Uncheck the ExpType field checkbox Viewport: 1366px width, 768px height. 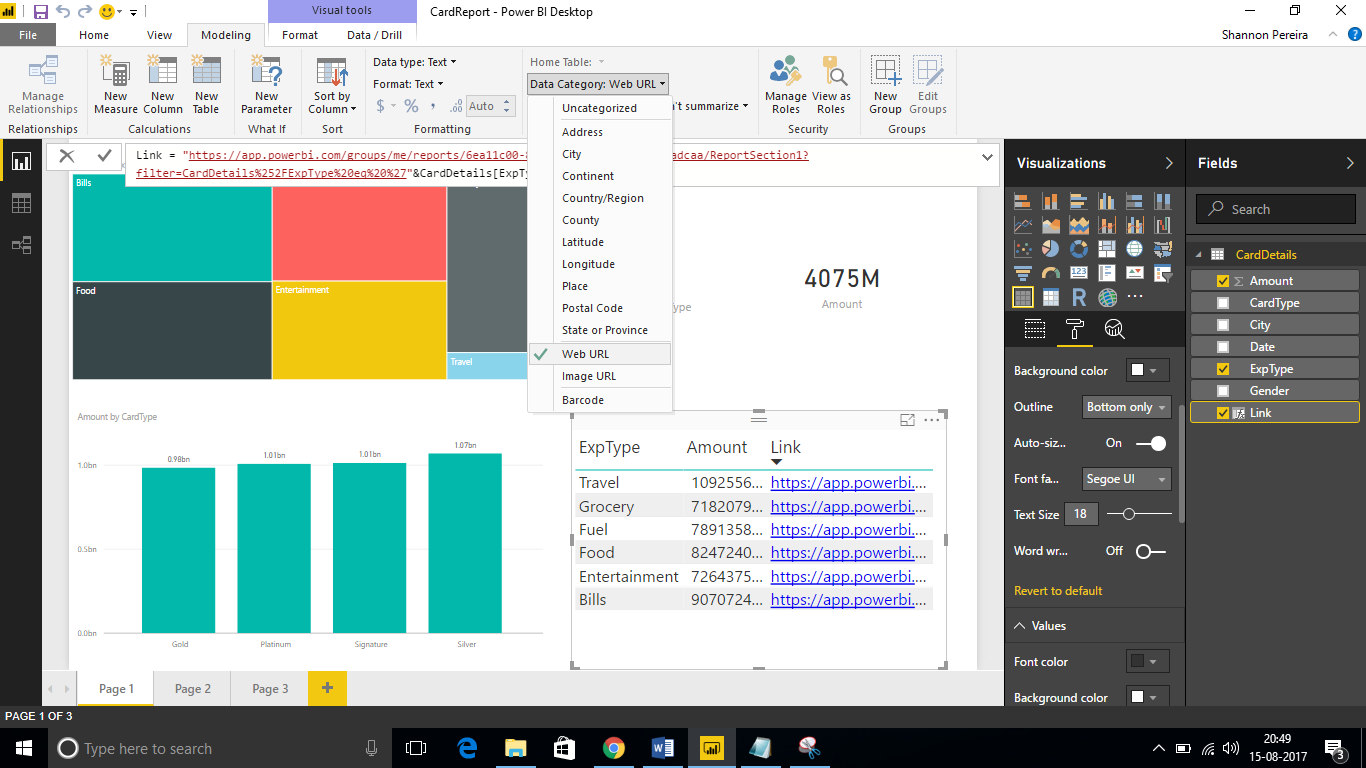click(x=1223, y=369)
